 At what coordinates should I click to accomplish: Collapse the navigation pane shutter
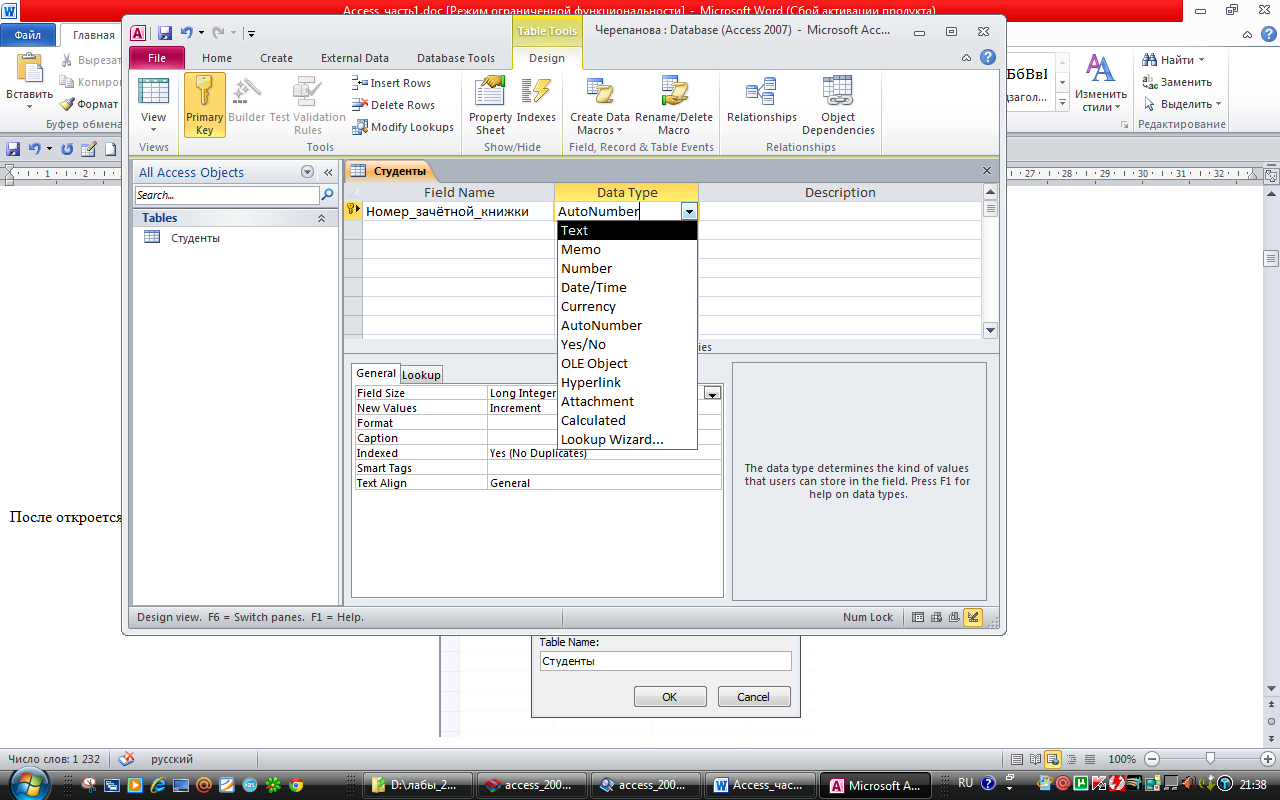[327, 172]
